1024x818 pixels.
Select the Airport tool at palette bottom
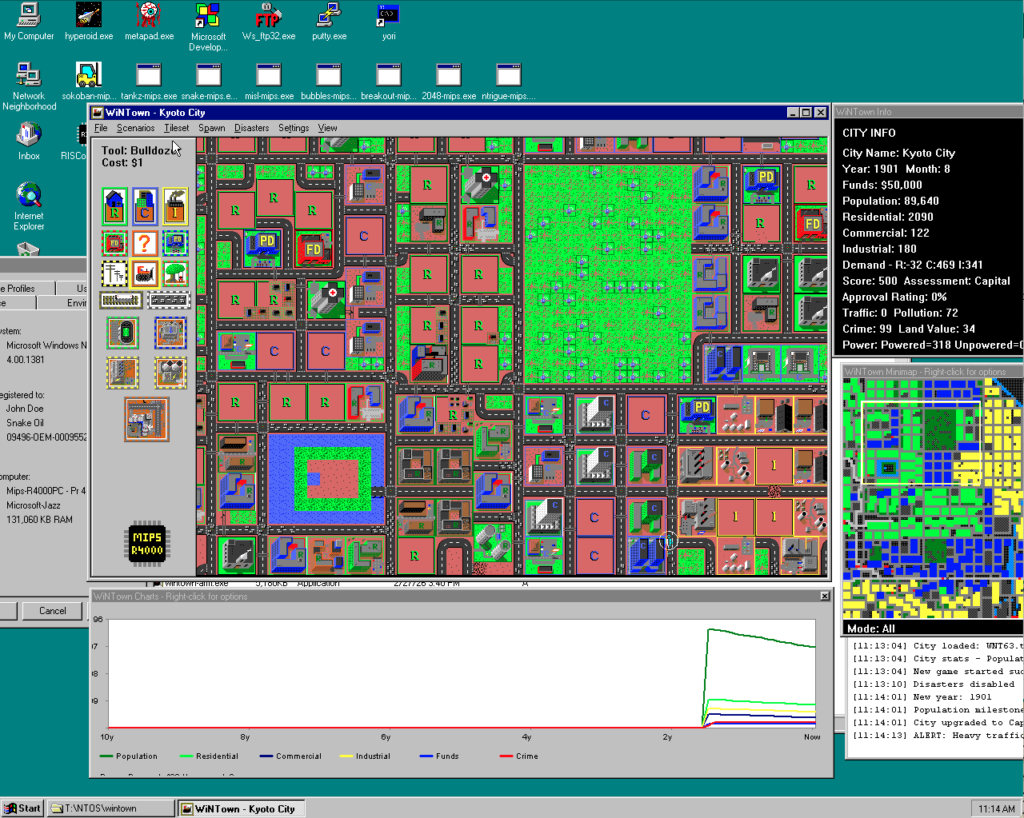[146, 419]
